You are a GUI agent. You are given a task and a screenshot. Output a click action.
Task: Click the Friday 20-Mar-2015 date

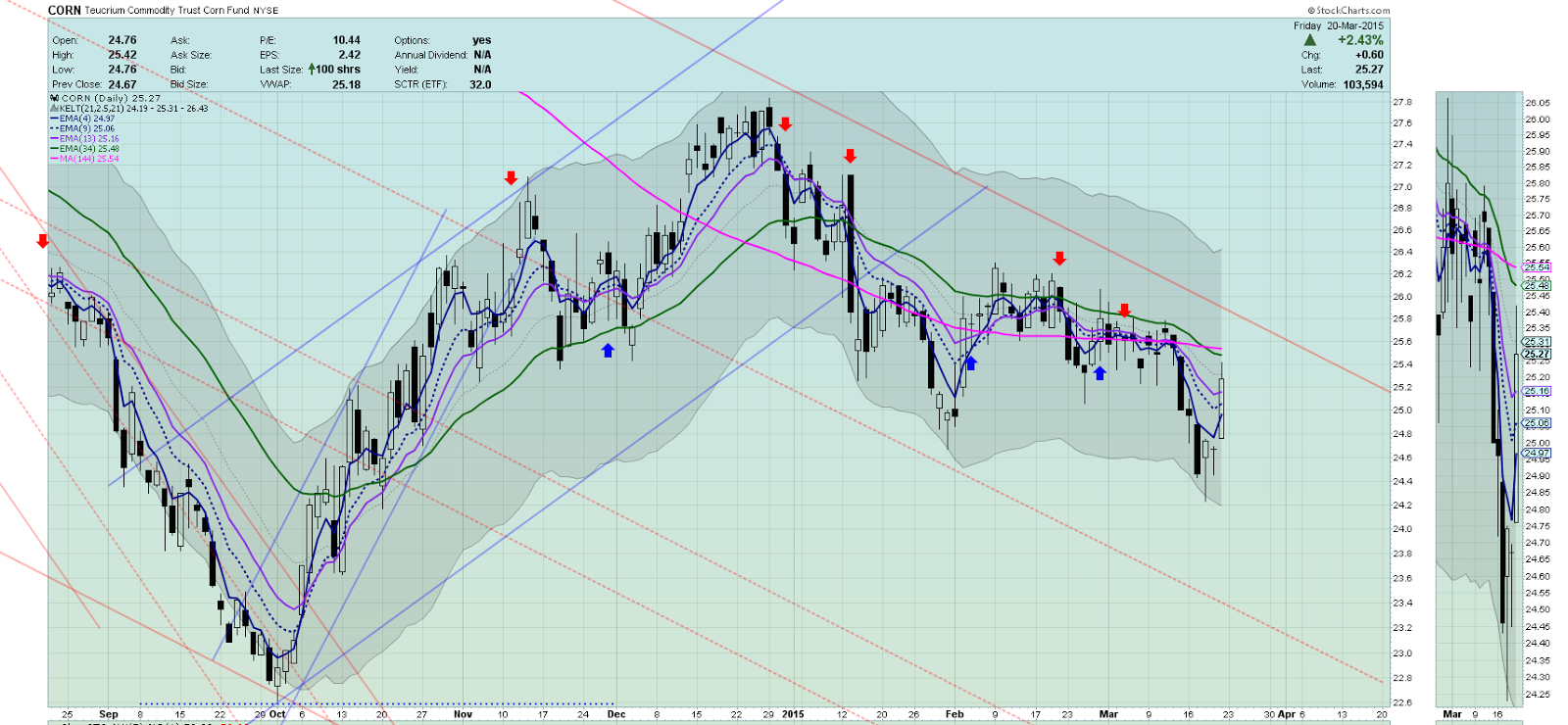click(1339, 25)
